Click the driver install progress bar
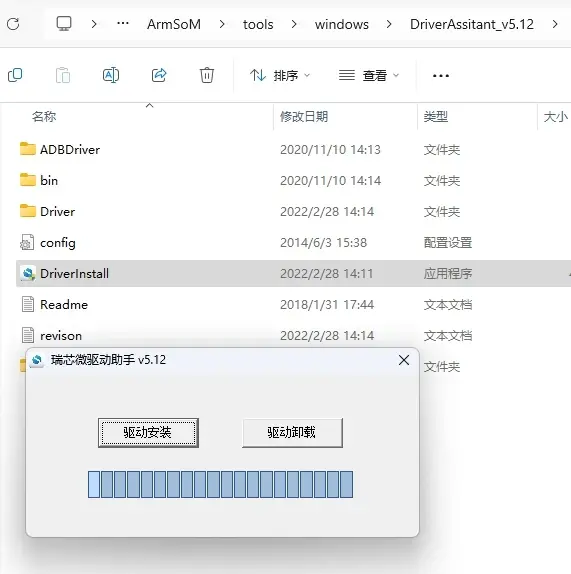571x574 pixels. tap(221, 484)
